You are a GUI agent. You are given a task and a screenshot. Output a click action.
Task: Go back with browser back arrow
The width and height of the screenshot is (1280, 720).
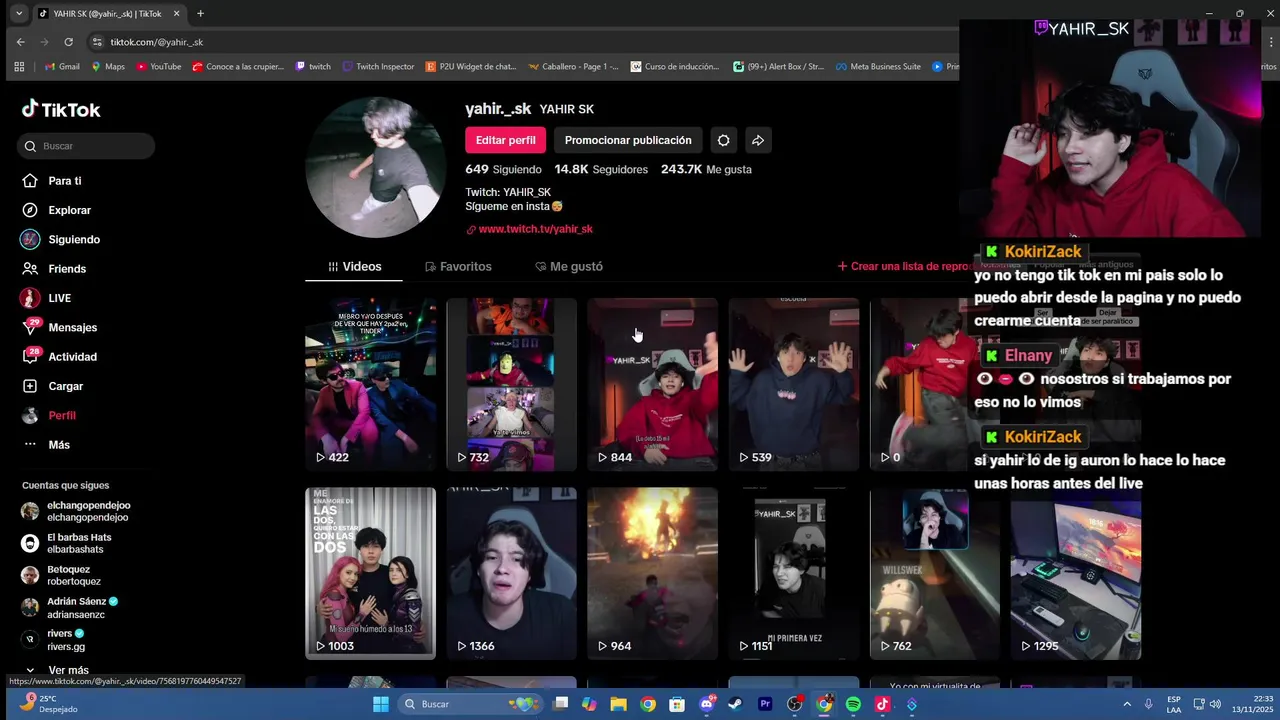click(x=20, y=42)
